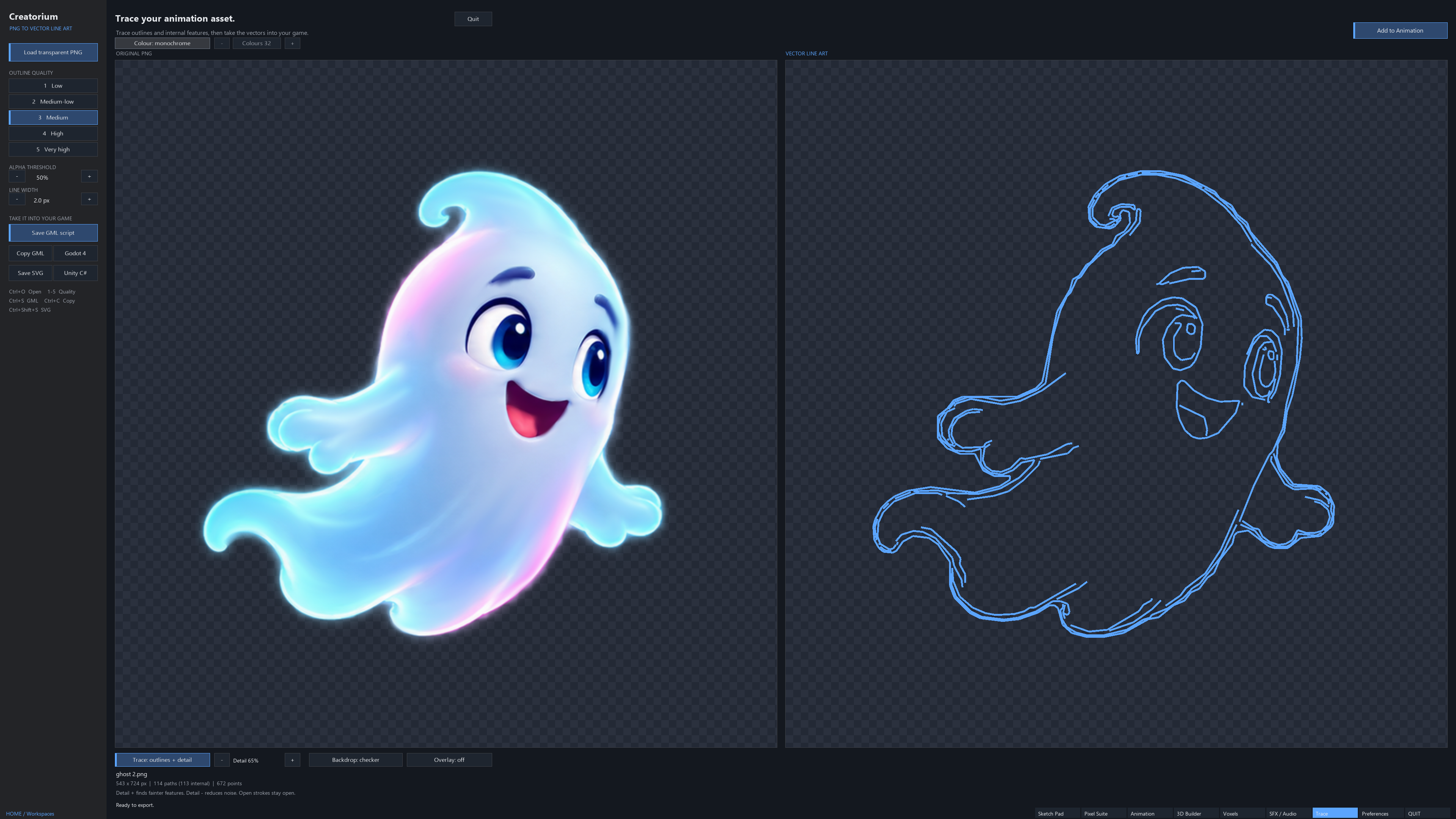Click the vector line art preview

pos(1116,403)
